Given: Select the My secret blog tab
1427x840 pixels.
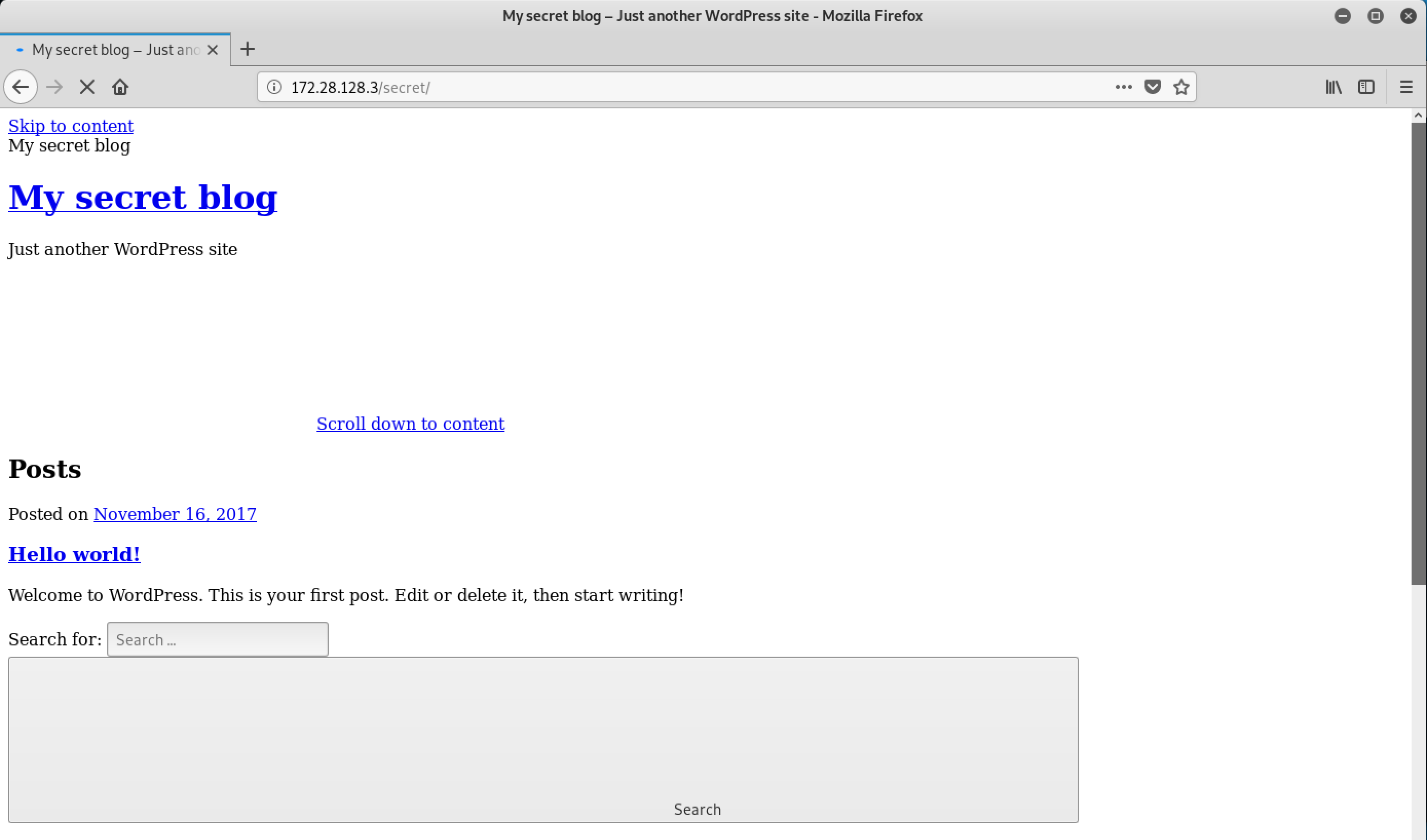Looking at the screenshot, I should (x=115, y=50).
